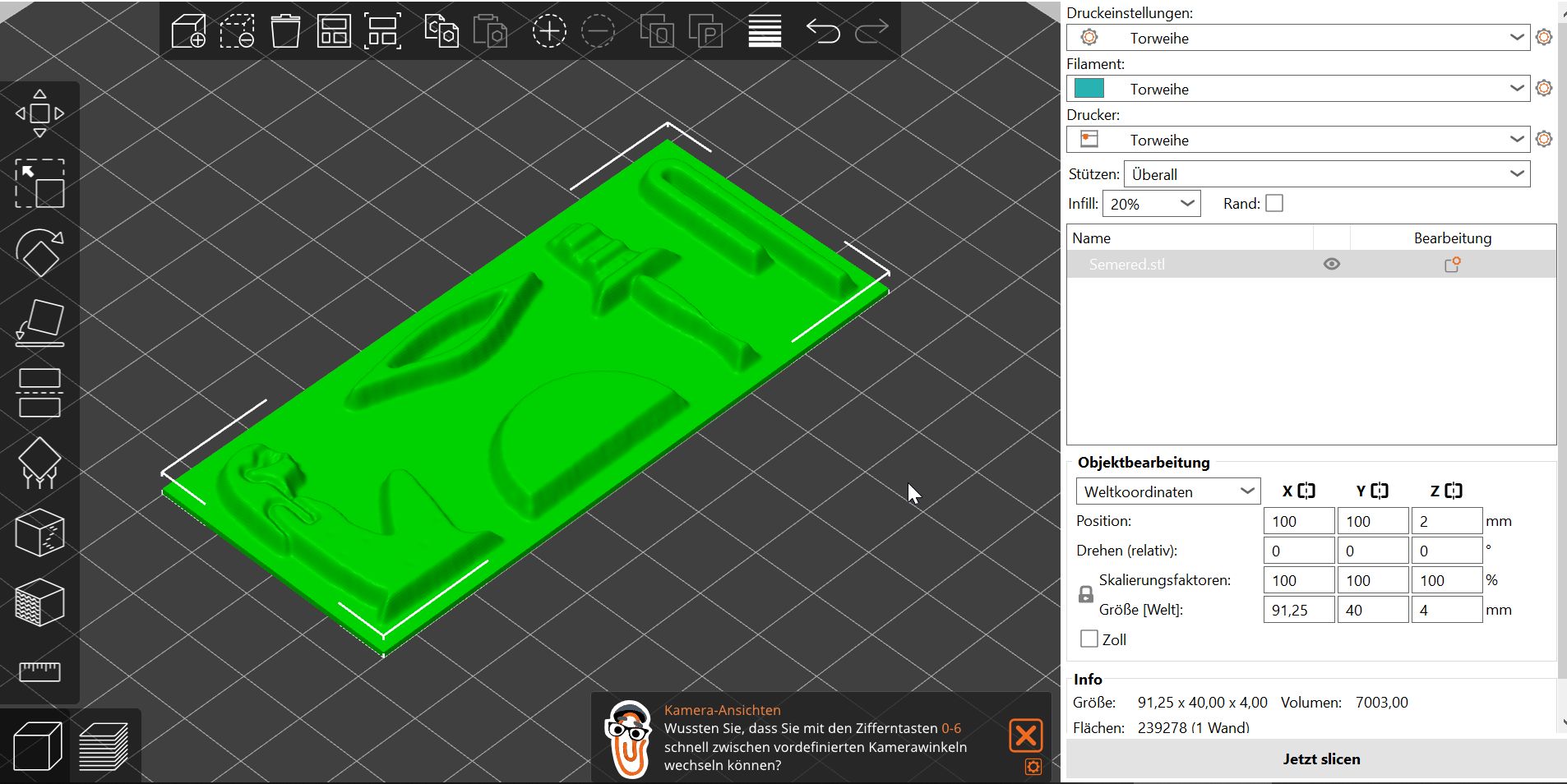Click the Split to objects icon
This screenshot has width=1567, height=784.
(x=657, y=31)
